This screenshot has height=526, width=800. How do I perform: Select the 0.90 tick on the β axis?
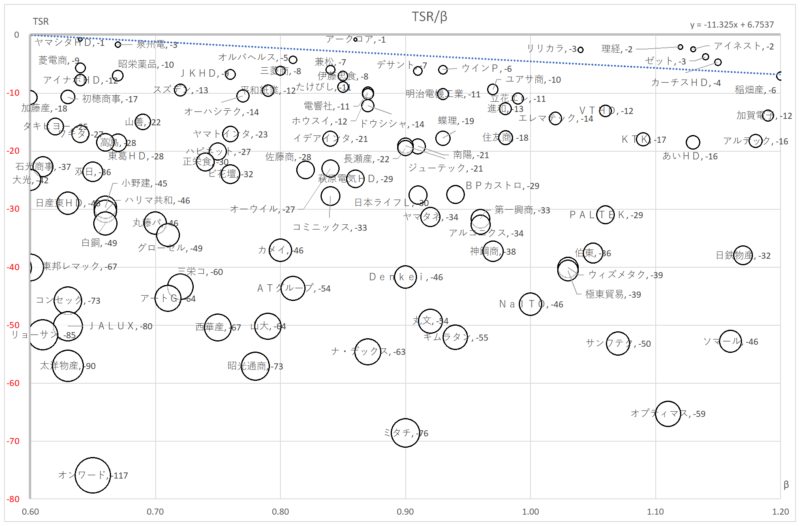pyautogui.click(x=406, y=511)
